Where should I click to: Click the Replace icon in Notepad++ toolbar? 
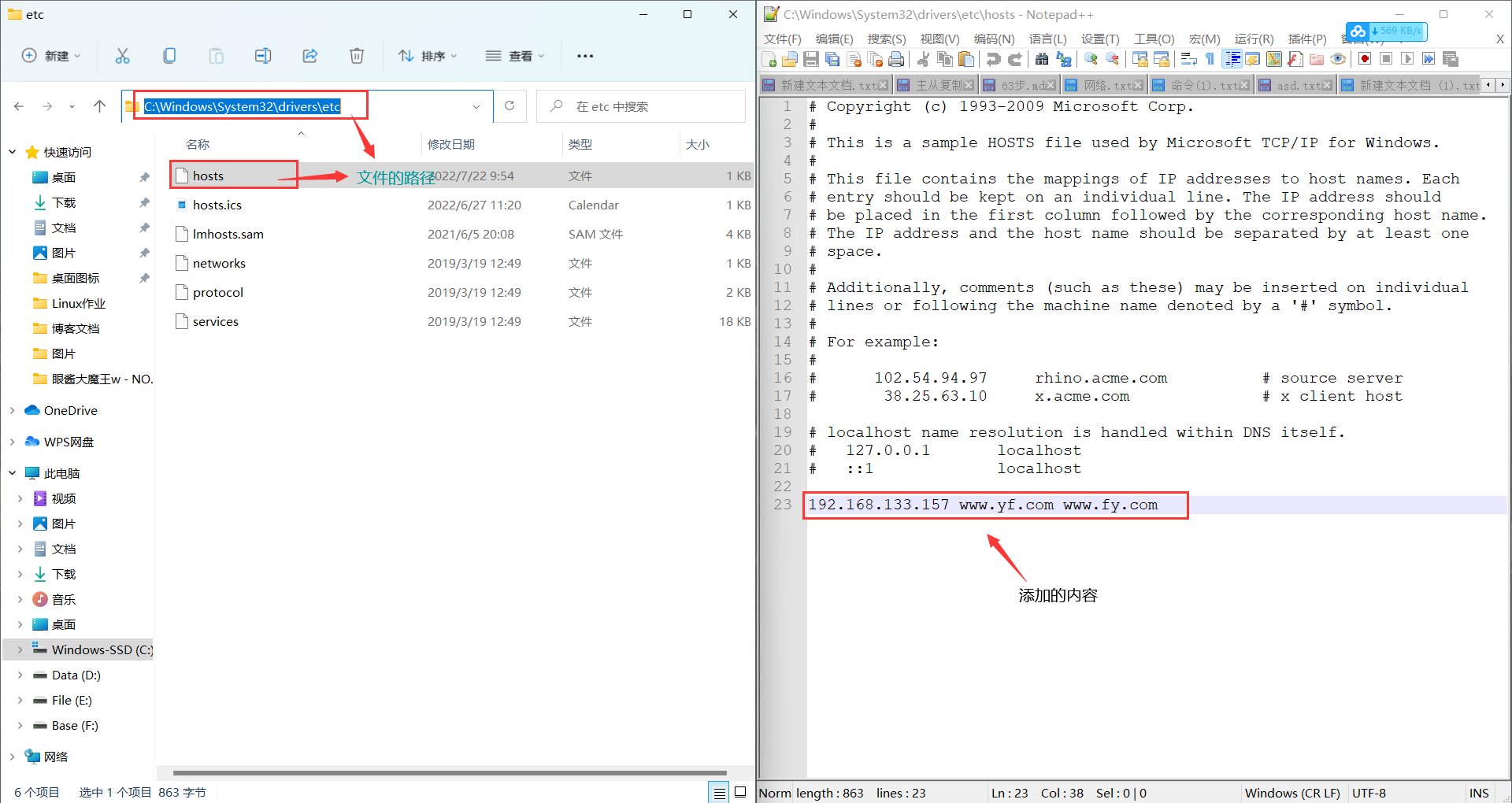pyautogui.click(x=1064, y=60)
